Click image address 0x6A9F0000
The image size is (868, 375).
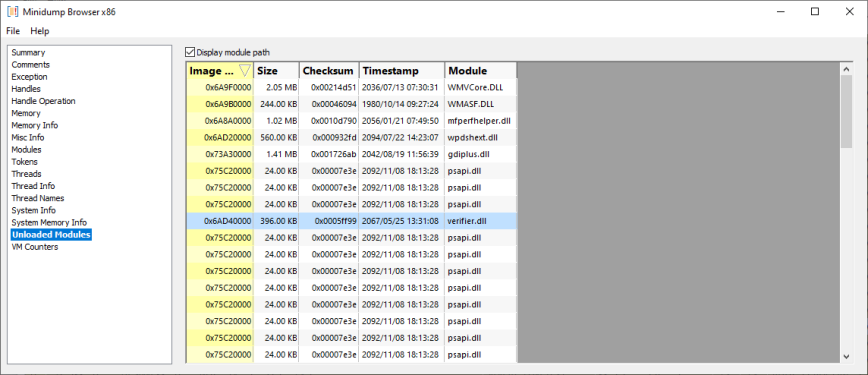pos(228,88)
